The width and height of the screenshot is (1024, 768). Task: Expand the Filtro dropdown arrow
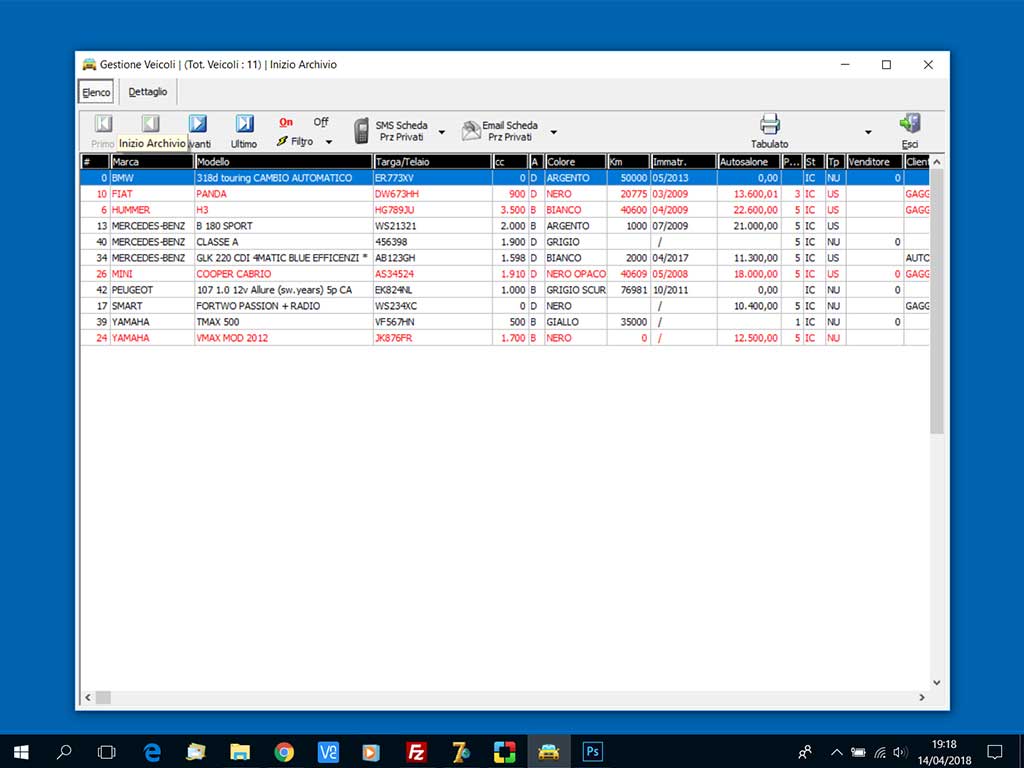coord(329,142)
